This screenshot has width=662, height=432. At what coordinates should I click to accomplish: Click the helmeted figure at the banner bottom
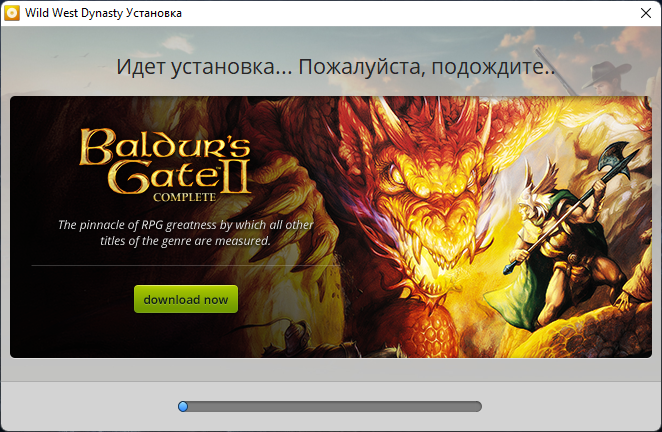point(296,336)
